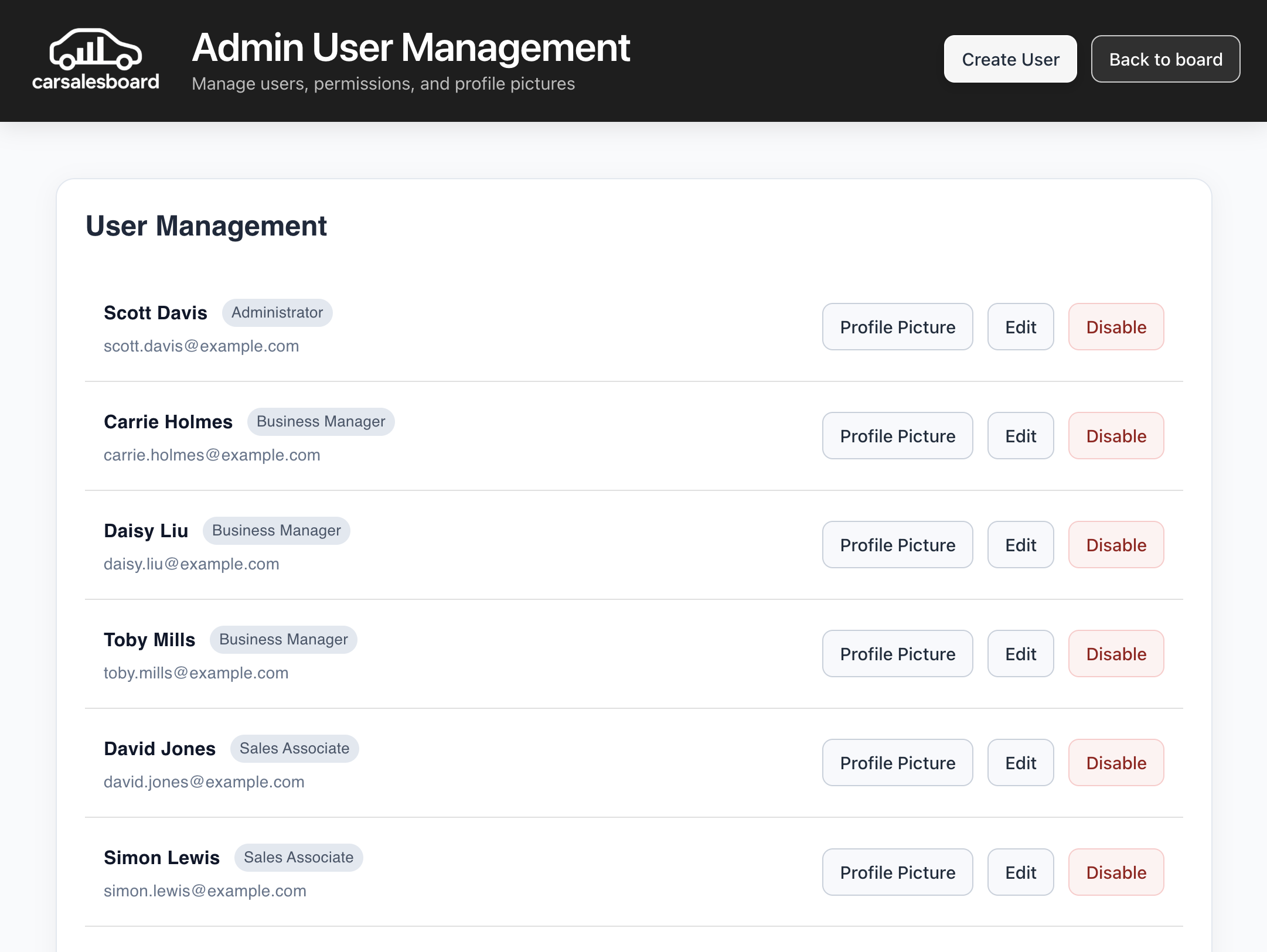The image size is (1267, 952).
Task: Edit Scott Davis's account
Action: tap(1020, 326)
